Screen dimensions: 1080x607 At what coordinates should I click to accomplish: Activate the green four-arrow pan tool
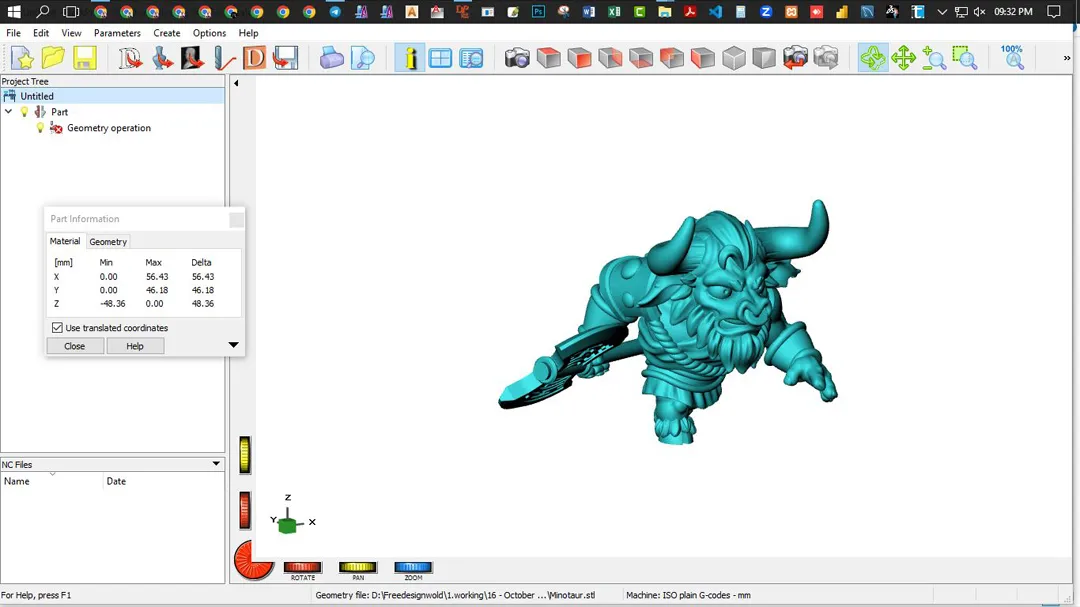click(x=903, y=59)
